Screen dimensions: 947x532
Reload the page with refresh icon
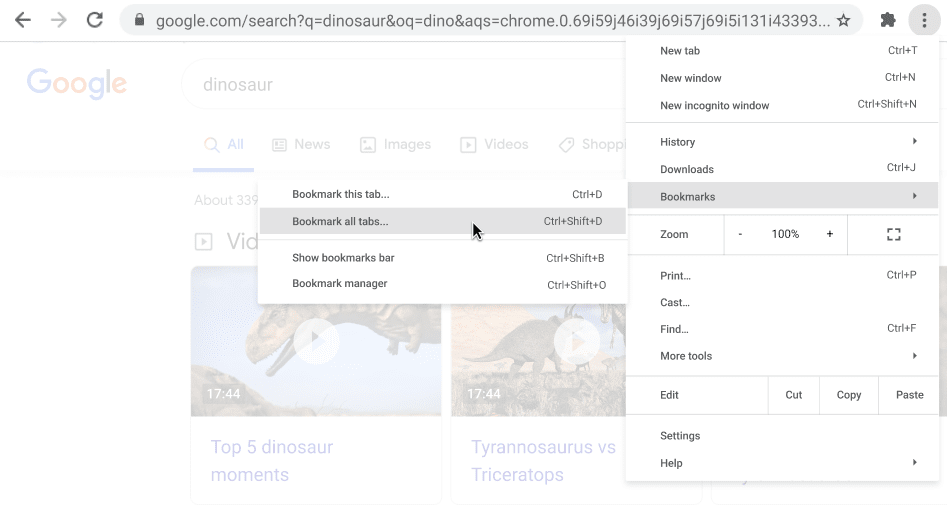coord(95,21)
